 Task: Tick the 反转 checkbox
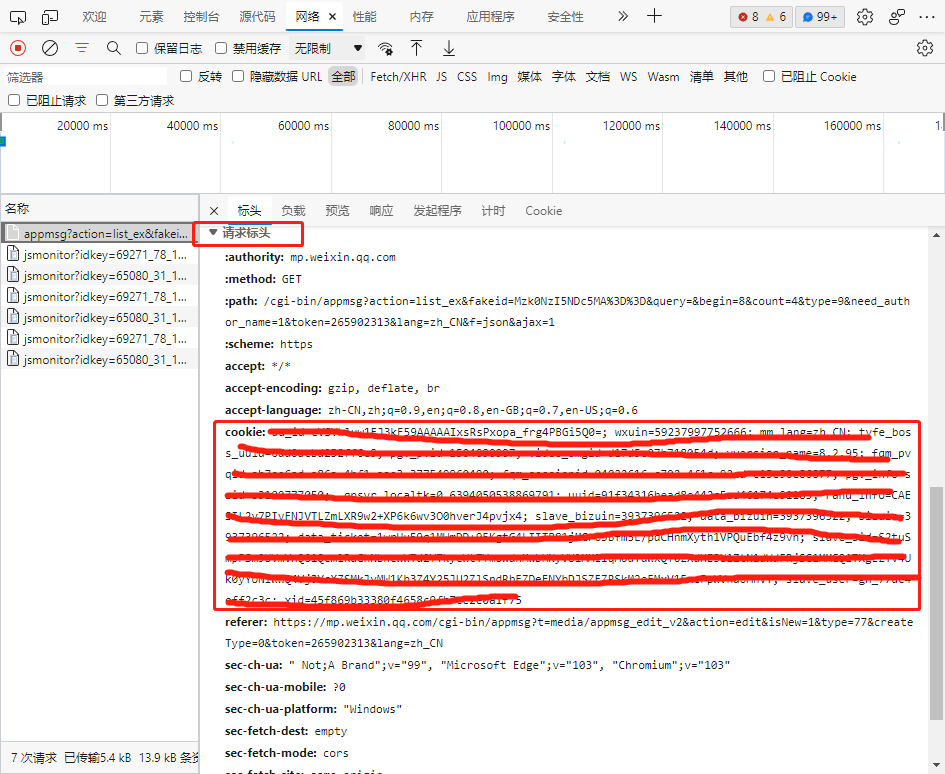coord(186,76)
